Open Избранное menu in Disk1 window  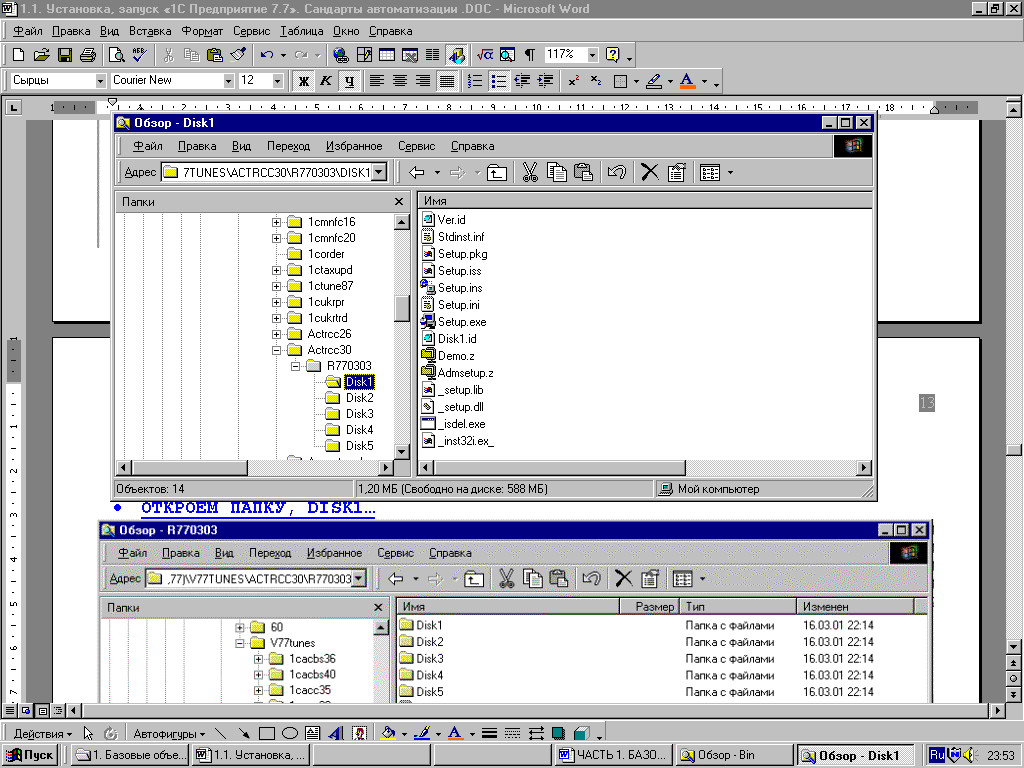click(x=354, y=146)
